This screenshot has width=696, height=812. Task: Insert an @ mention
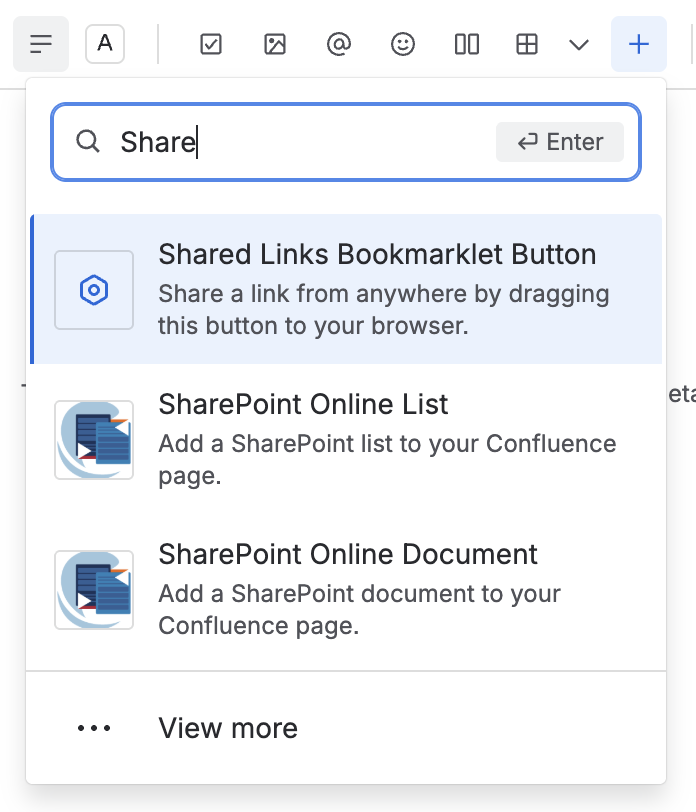(339, 44)
